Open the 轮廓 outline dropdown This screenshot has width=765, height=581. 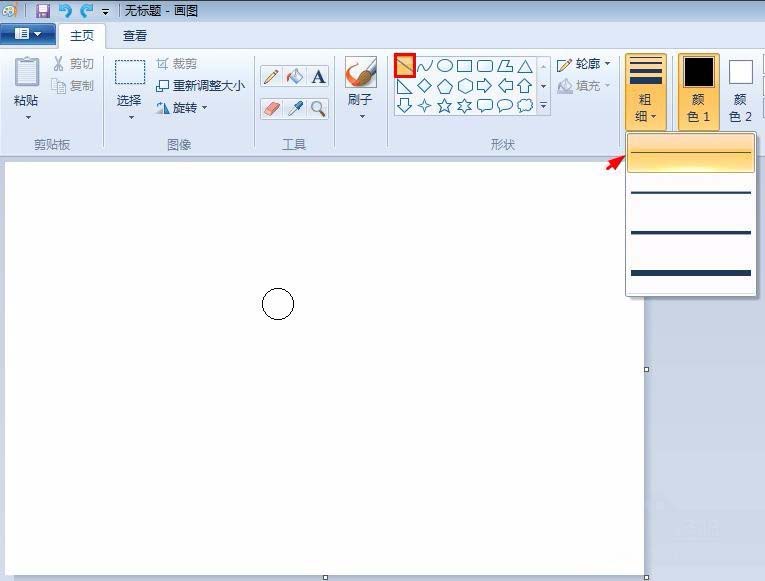[x=584, y=64]
